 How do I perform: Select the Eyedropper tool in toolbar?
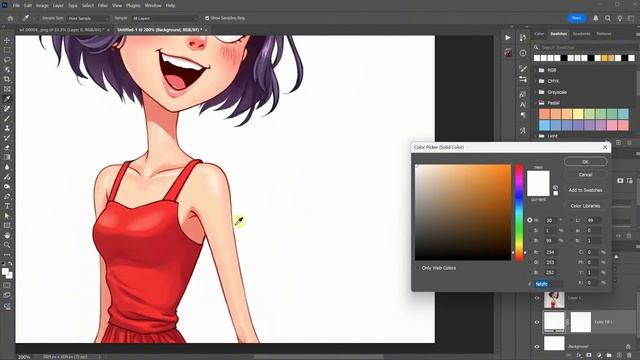click(7, 99)
